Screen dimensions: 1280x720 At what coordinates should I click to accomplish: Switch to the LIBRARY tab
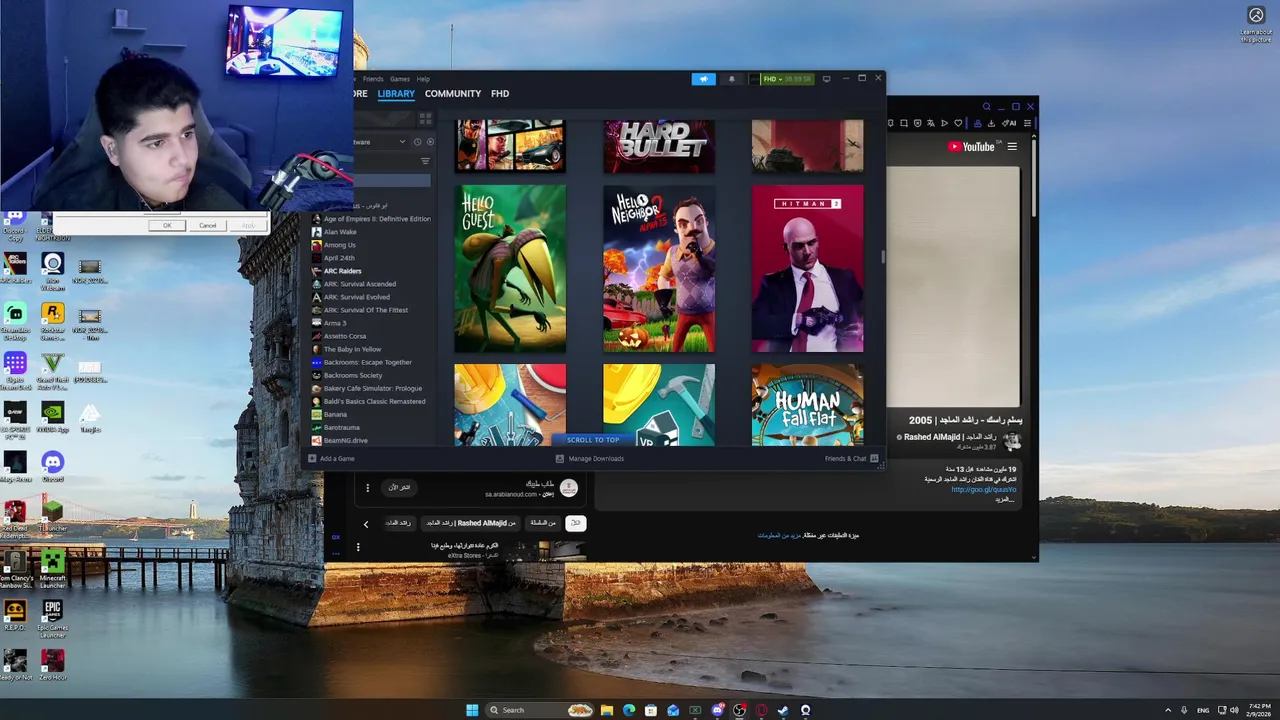396,94
